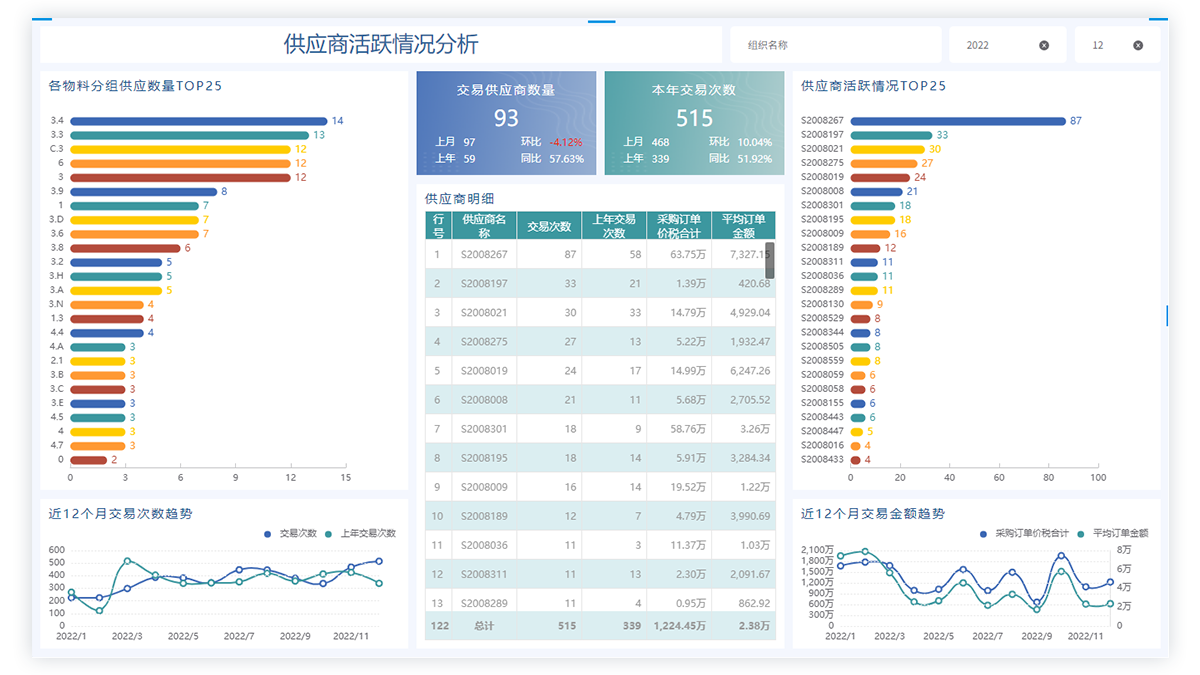The width and height of the screenshot is (1200, 675).
Task: Click the 供应商活跃情况分析 dashboard title
Action: click(381, 44)
